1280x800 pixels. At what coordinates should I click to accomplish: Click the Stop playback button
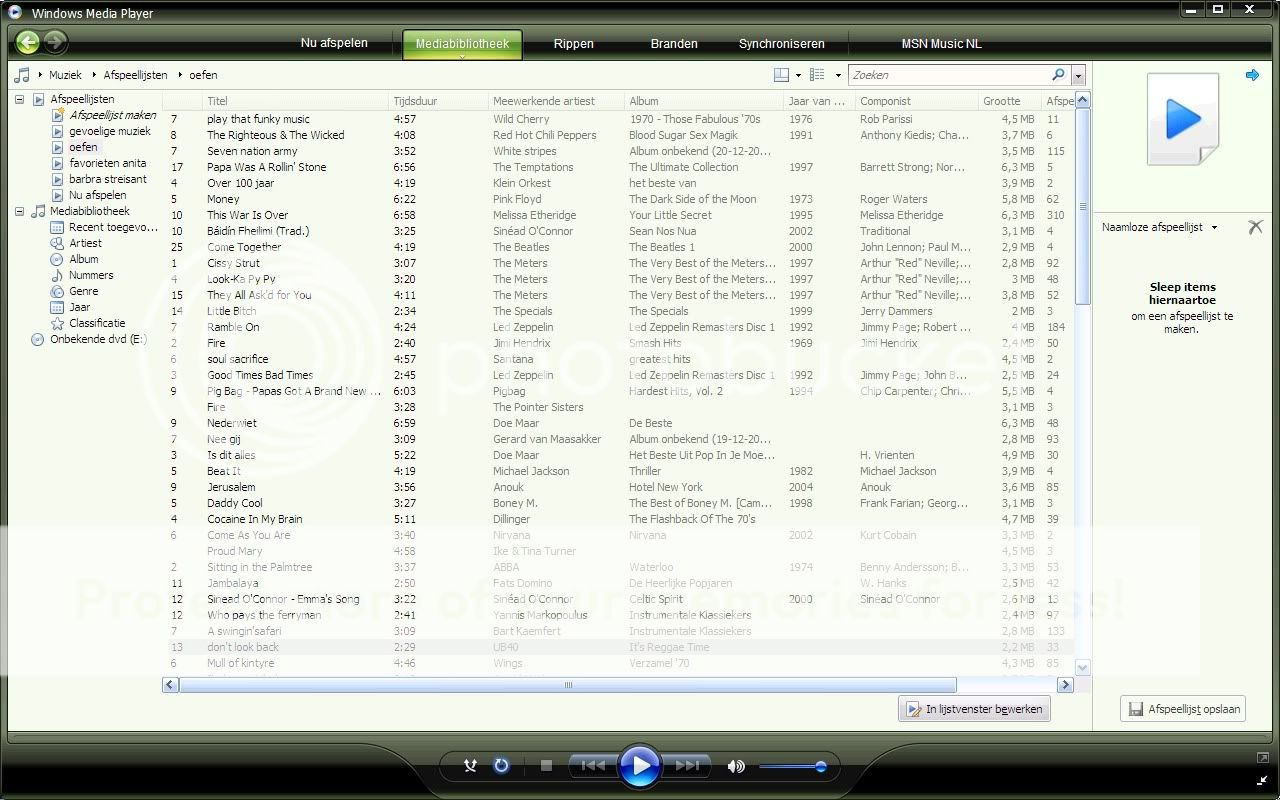[546, 766]
